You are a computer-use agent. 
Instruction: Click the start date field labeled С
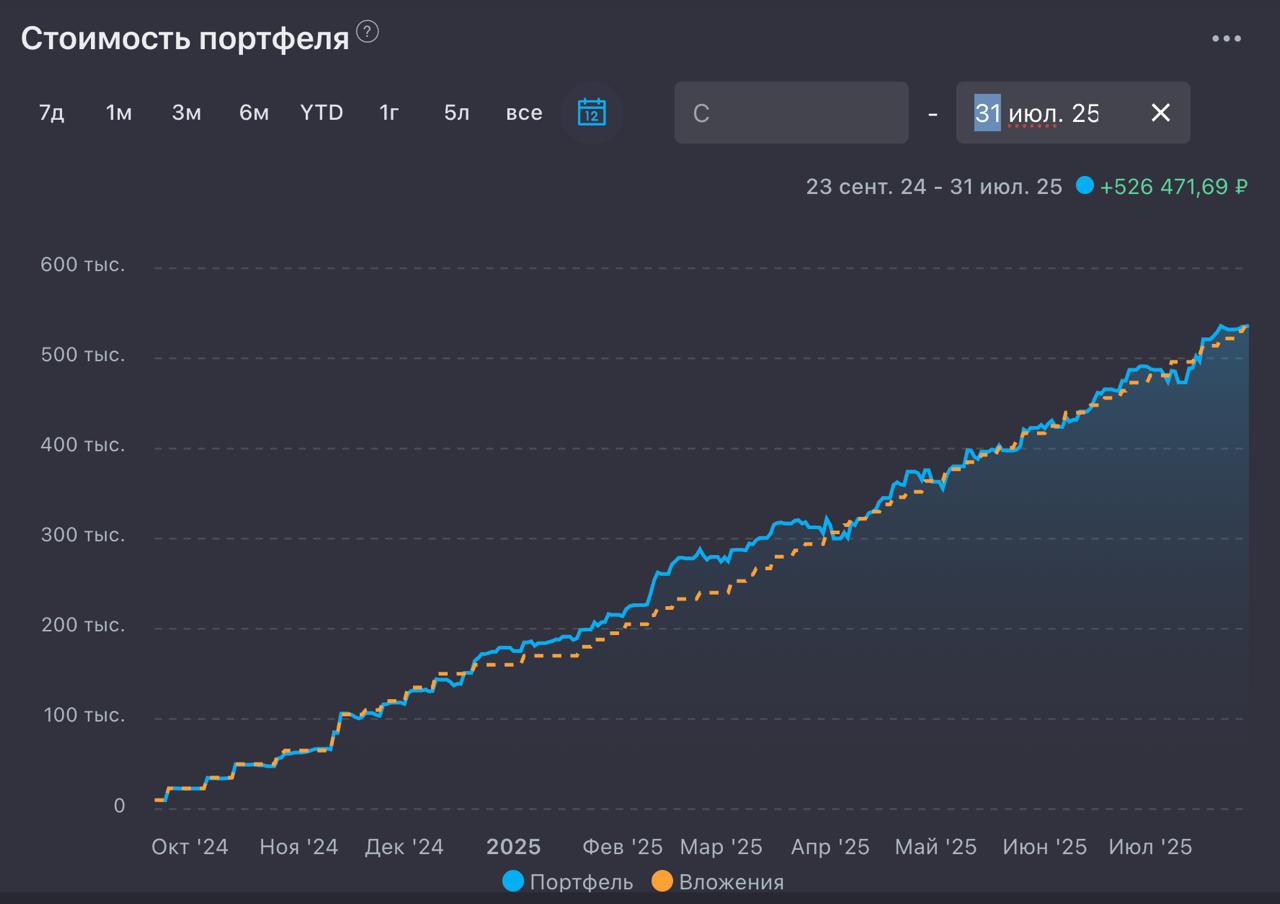coord(791,113)
